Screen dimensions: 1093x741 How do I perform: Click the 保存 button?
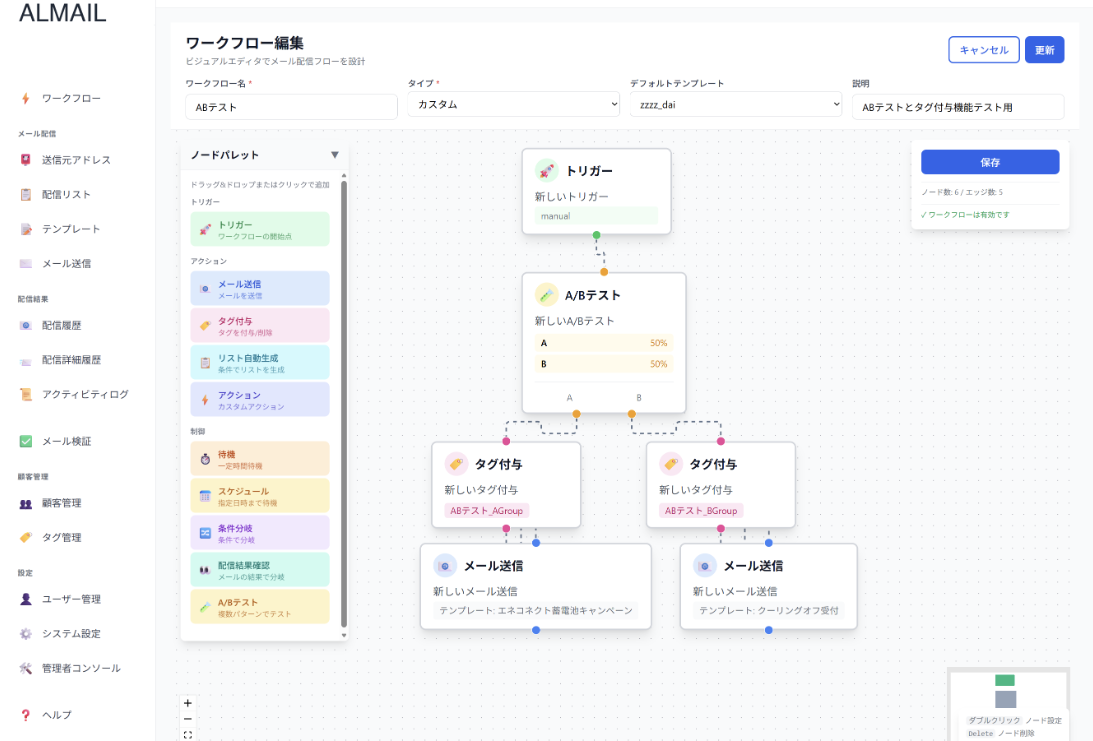point(989,162)
